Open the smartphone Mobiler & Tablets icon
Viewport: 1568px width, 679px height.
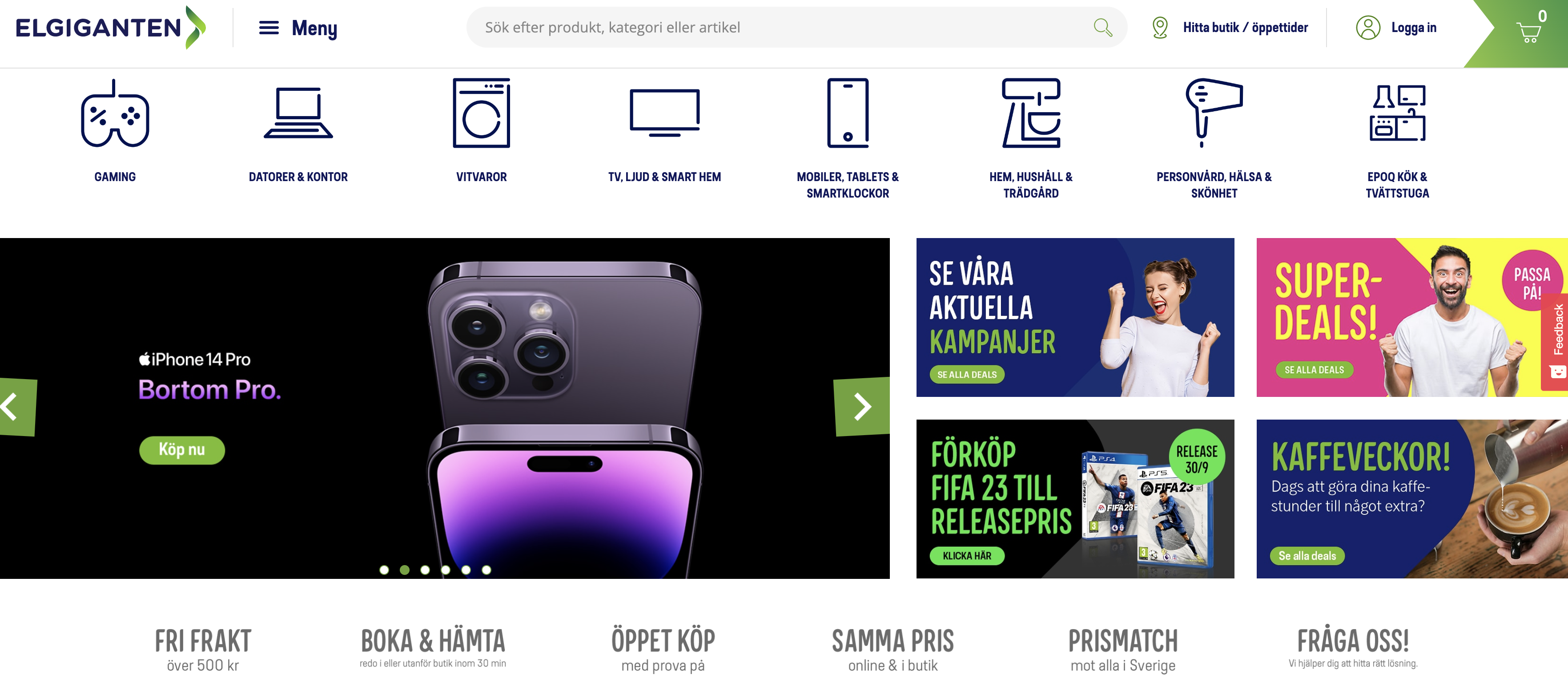pyautogui.click(x=847, y=113)
